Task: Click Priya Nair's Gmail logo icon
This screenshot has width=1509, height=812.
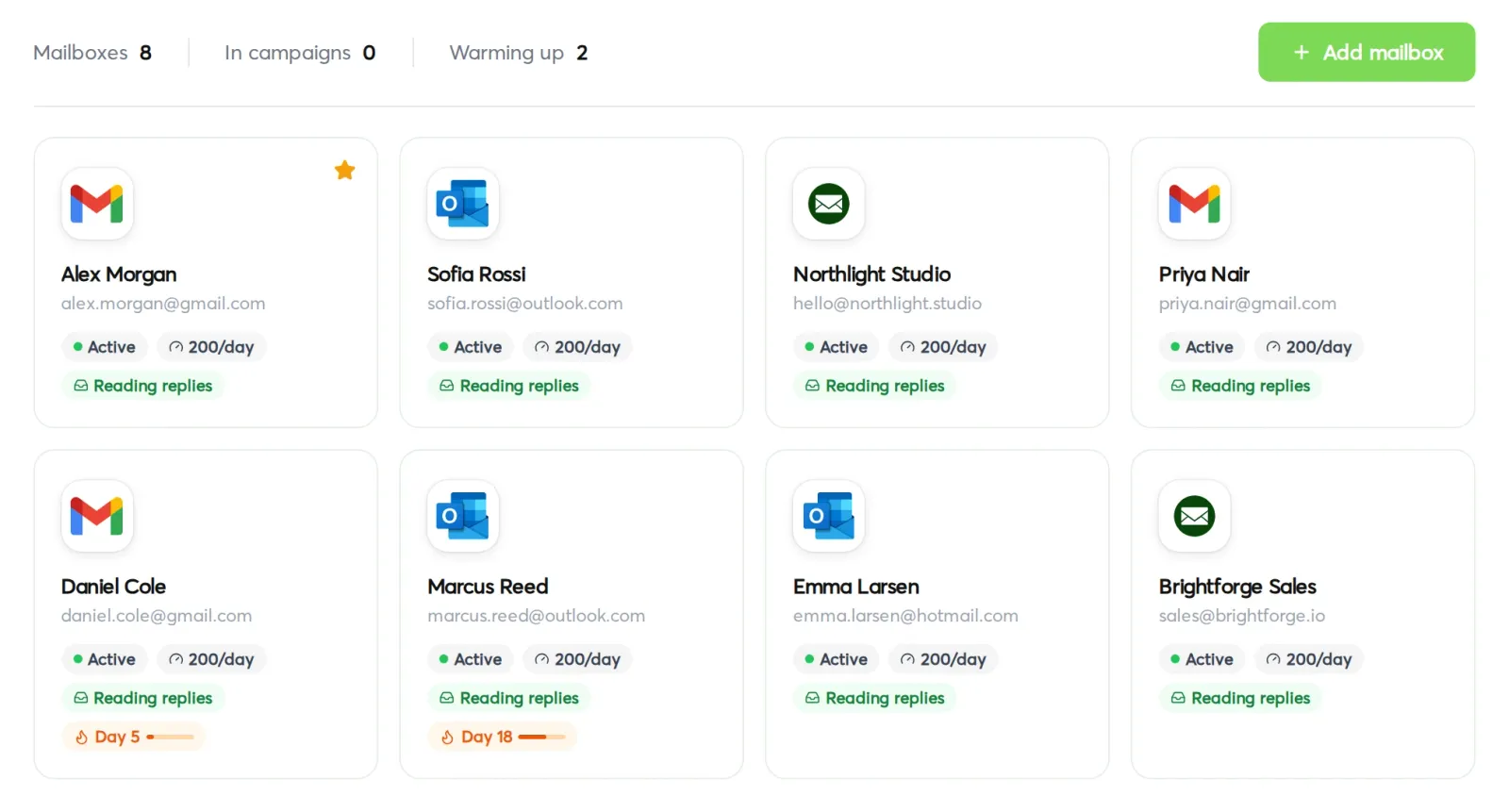Action: (x=1195, y=204)
